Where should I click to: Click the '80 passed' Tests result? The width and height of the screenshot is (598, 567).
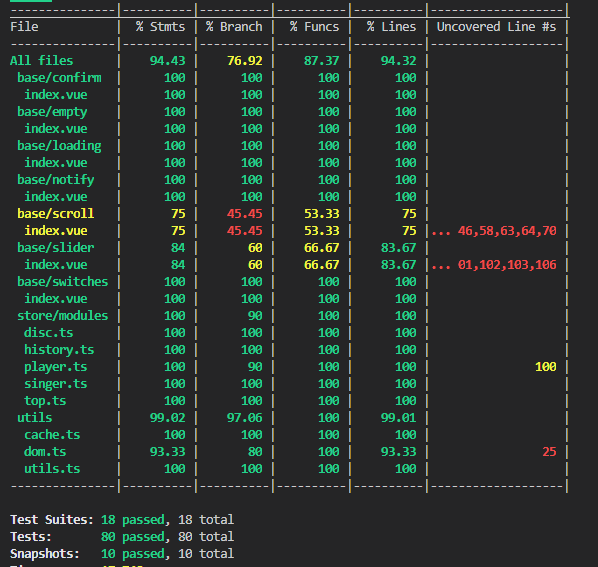click(133, 537)
